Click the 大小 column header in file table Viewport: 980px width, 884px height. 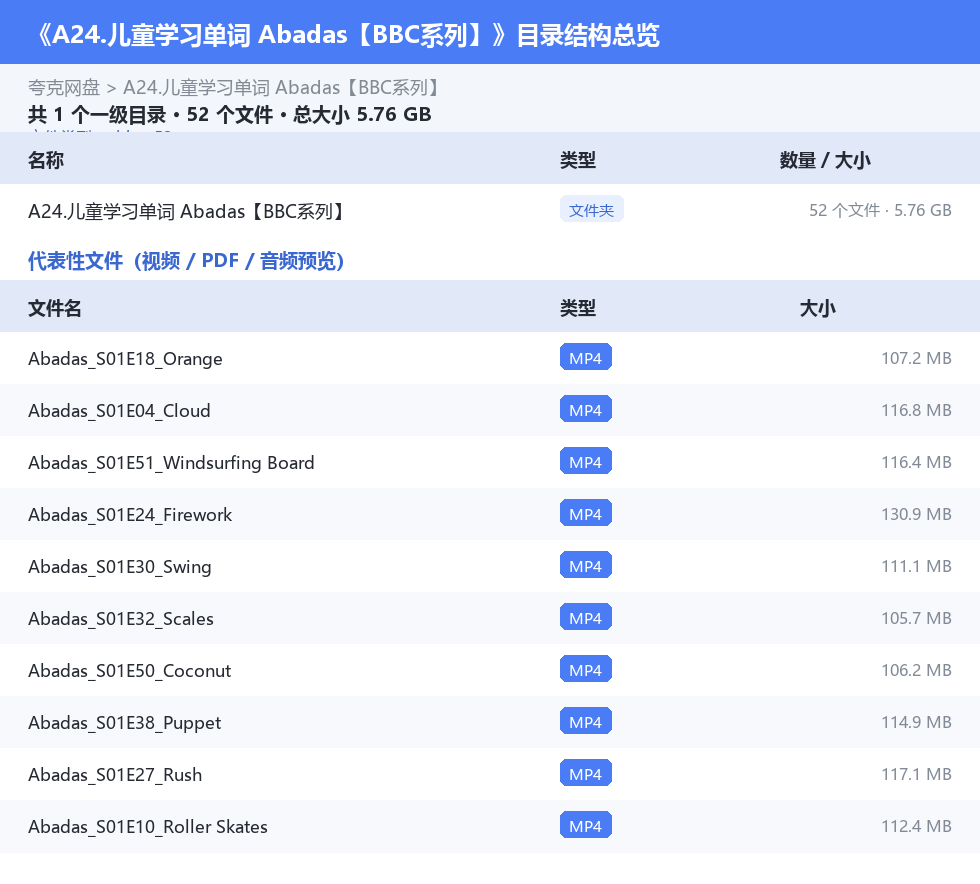tap(818, 308)
